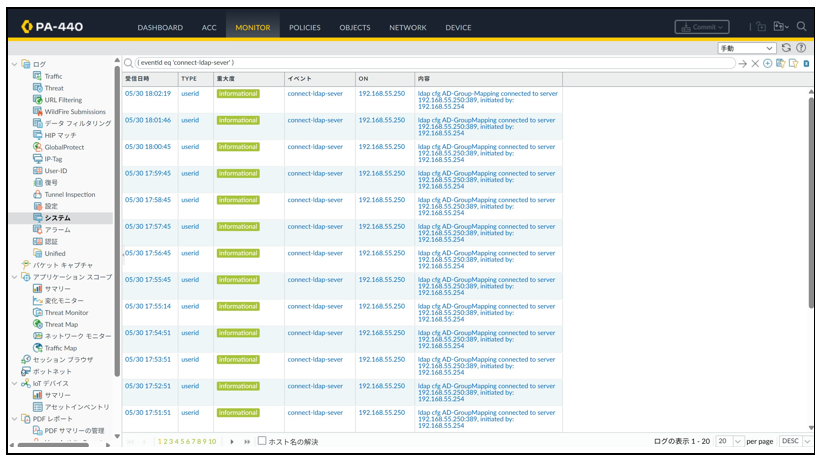The width and height of the screenshot is (817, 460).
Task: Open the IP-Tag log
Action: (x=53, y=159)
